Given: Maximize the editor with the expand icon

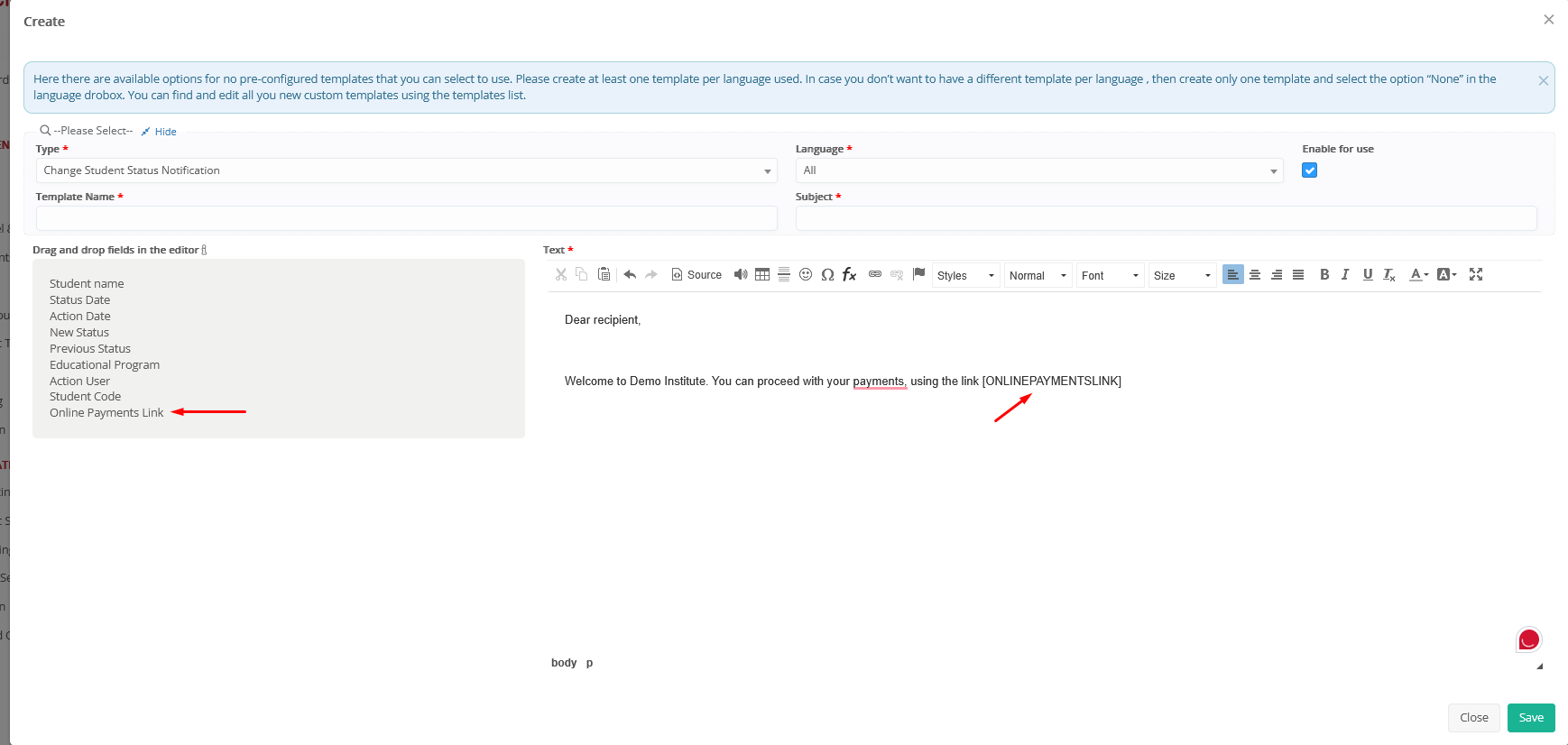Looking at the screenshot, I should pyautogui.click(x=1476, y=274).
